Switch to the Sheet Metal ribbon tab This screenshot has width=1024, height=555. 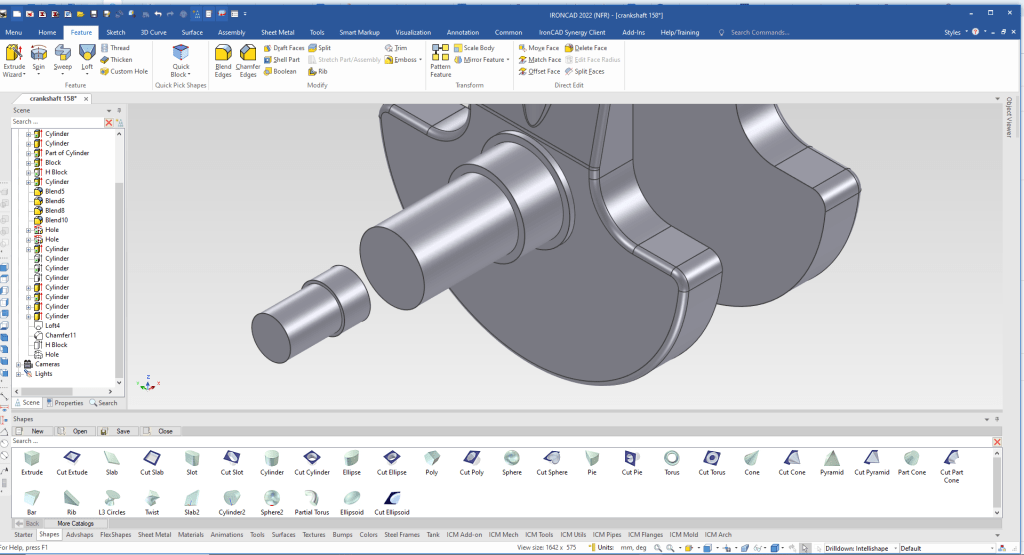click(277, 32)
